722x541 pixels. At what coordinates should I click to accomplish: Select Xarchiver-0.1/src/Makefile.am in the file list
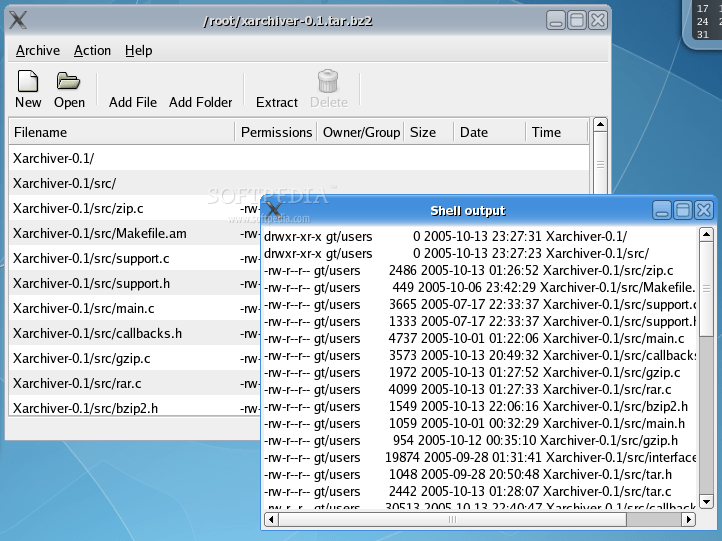tap(135, 233)
